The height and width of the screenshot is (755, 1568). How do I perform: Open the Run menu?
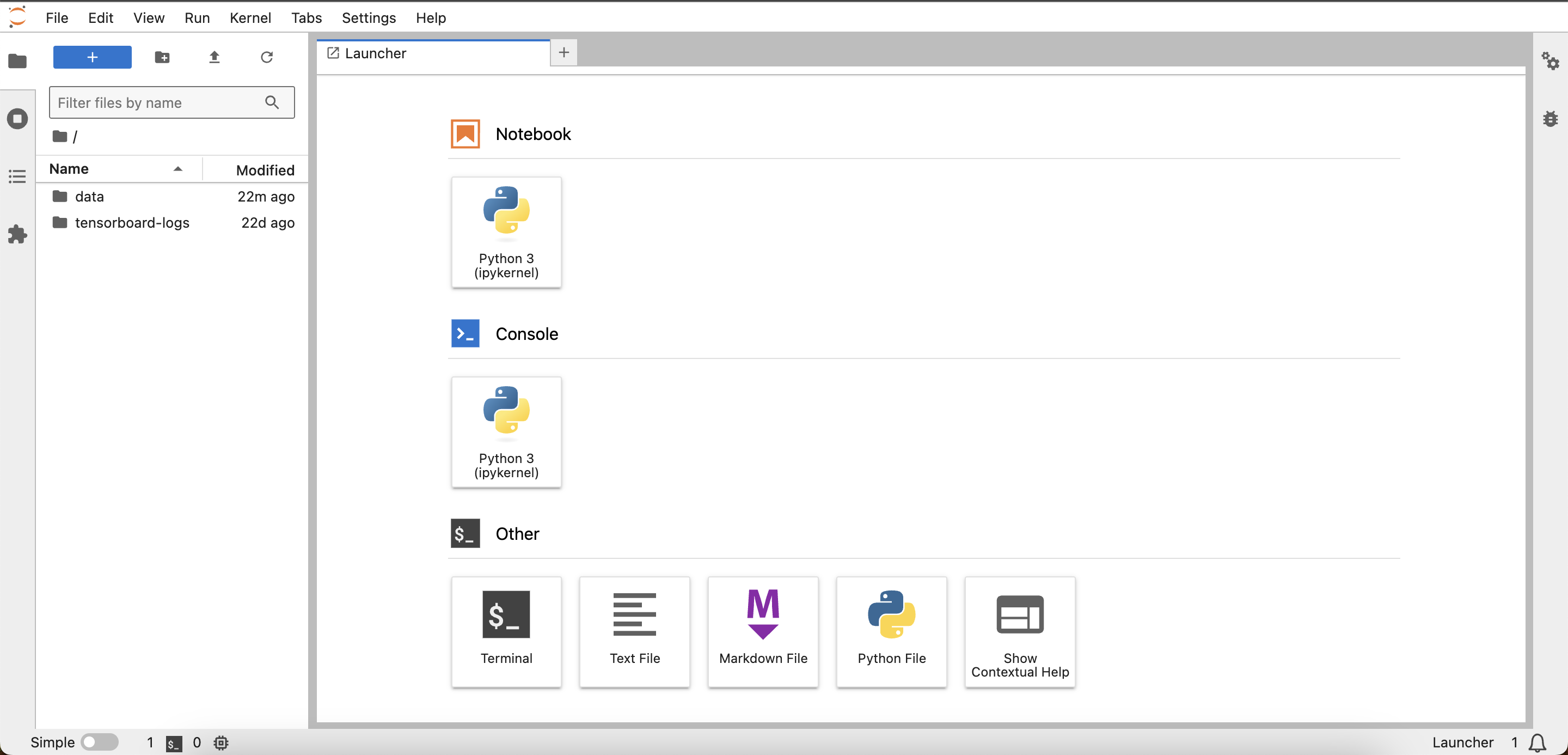click(x=197, y=17)
